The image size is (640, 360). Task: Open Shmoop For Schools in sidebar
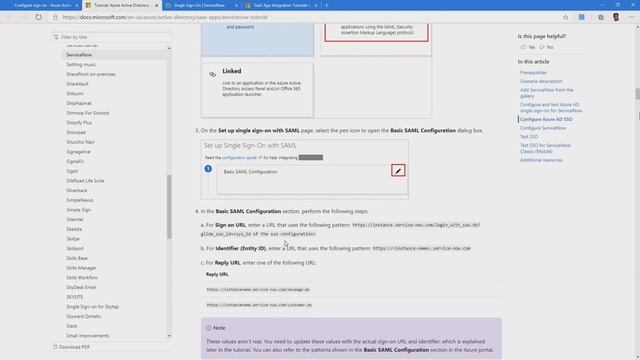point(88,113)
